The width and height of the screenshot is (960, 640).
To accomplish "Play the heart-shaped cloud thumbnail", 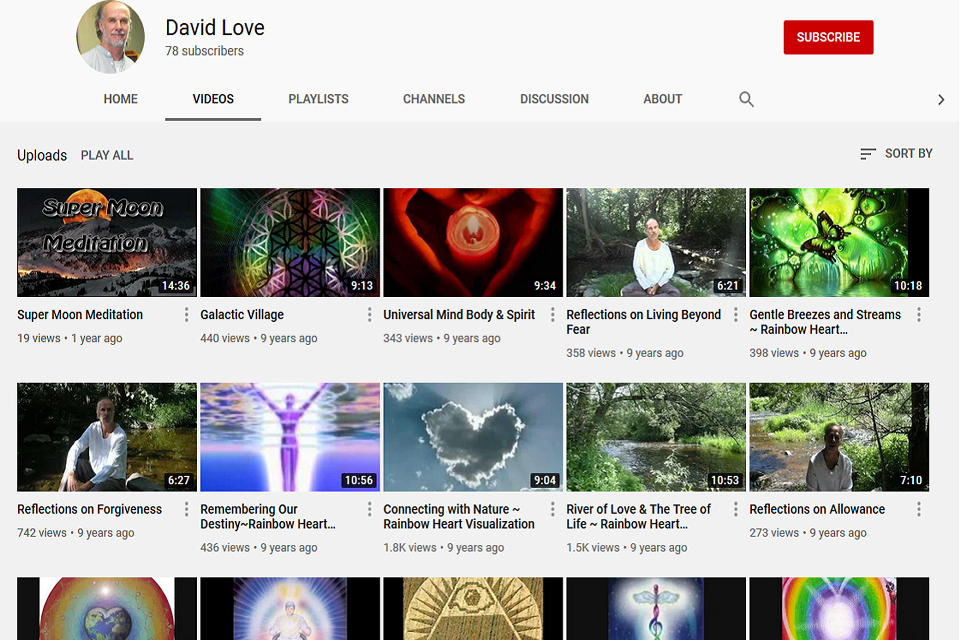I will pos(473,437).
